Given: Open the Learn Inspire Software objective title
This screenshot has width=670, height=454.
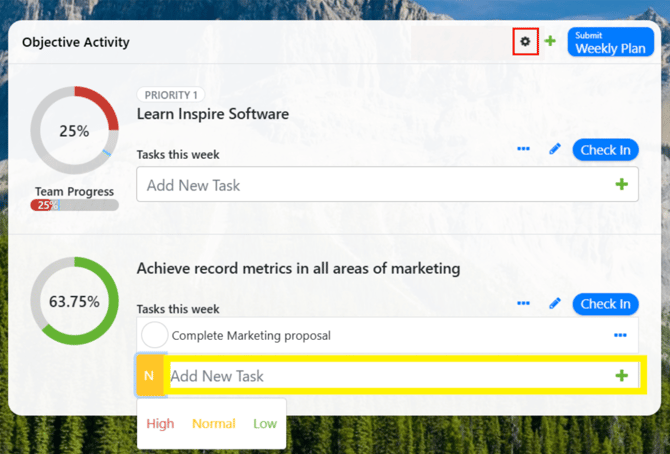Looking at the screenshot, I should (x=213, y=114).
